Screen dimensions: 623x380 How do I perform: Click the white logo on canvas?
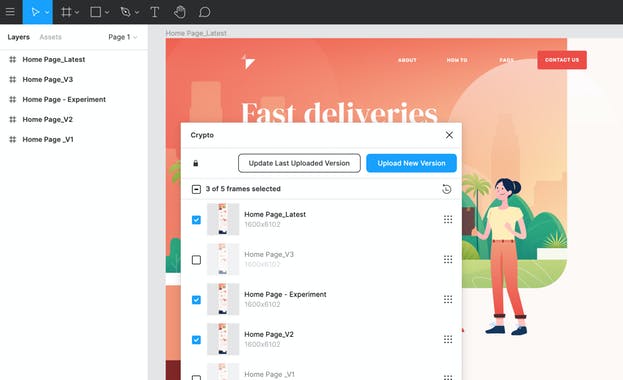point(248,62)
